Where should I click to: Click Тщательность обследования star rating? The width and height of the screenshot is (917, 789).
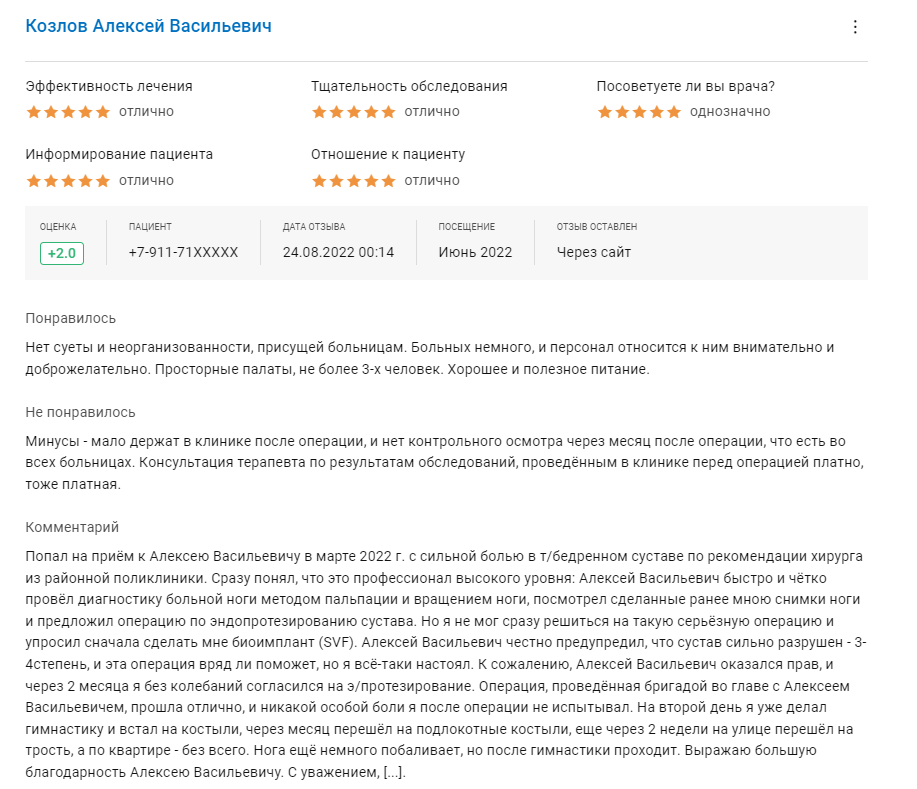(354, 112)
